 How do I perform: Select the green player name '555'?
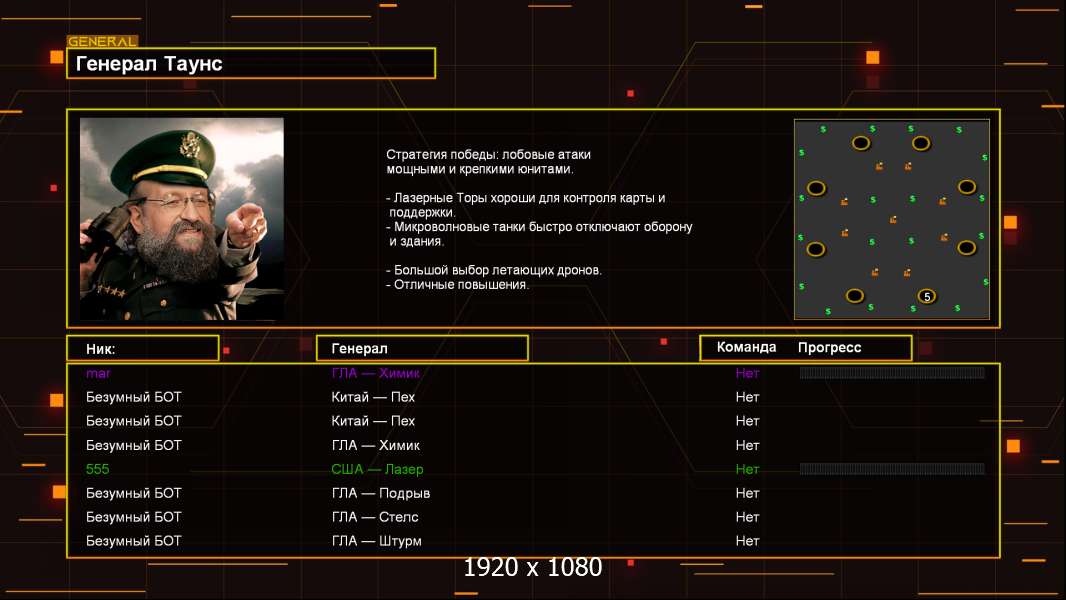97,469
